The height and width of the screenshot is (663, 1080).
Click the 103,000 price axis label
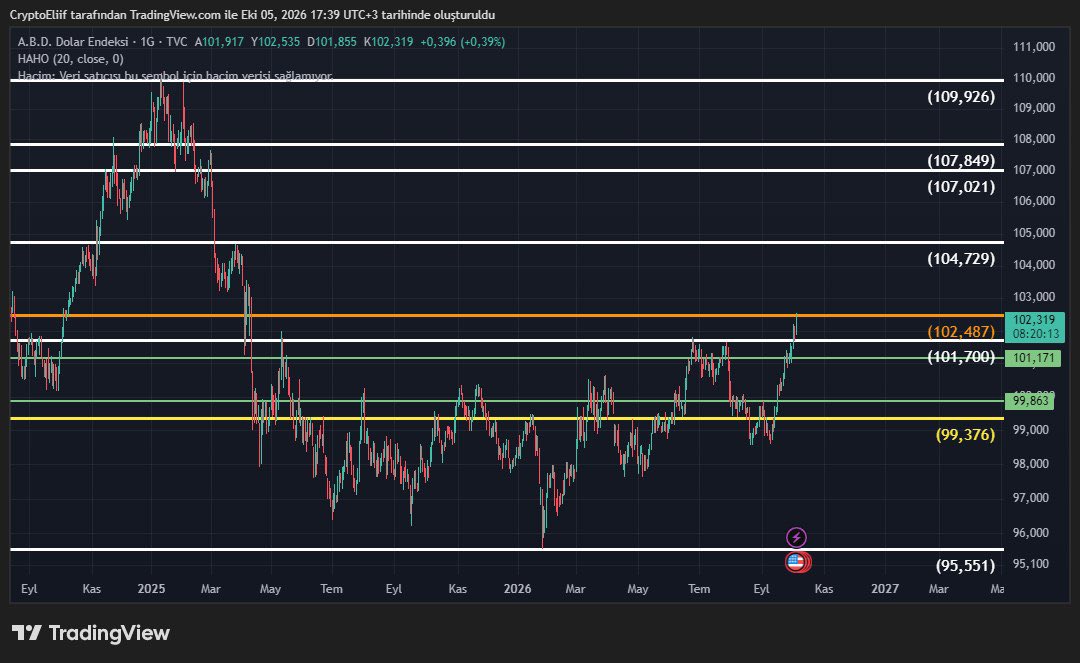pos(1034,297)
